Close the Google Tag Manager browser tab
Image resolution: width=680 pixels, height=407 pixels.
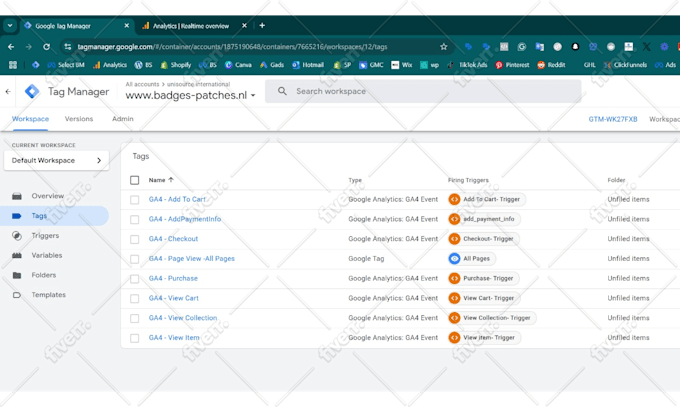(126, 26)
